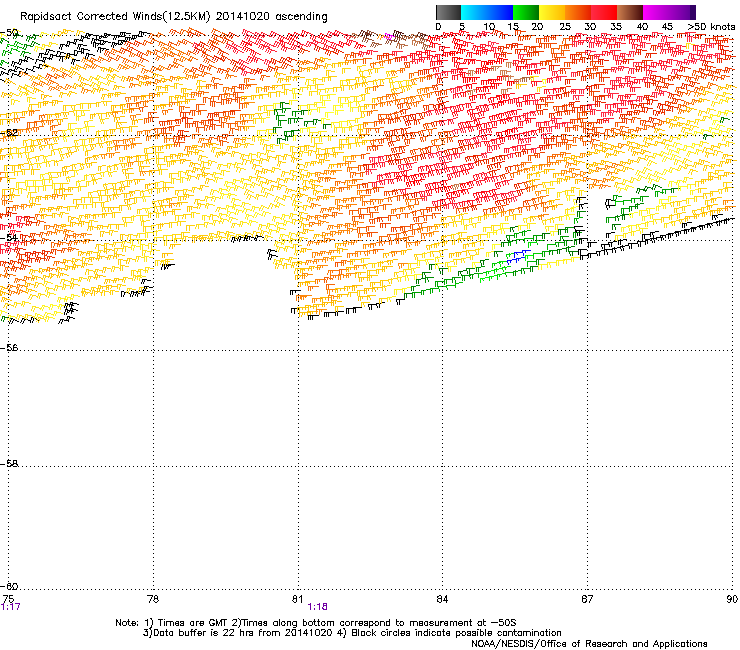Click the date '20141020' in the title
740x650 pixels.
coord(243,17)
